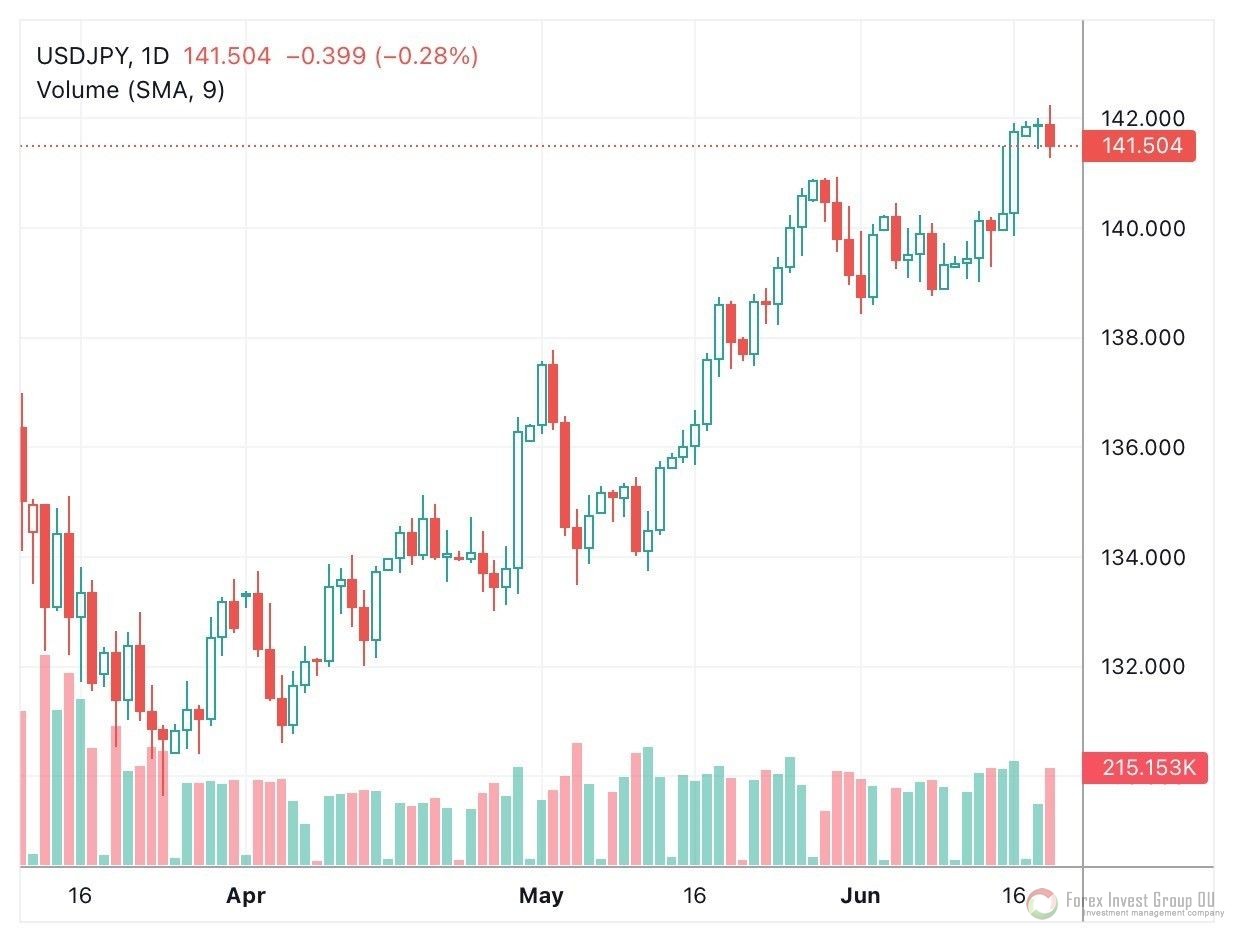Select the red 141.504 current price tag
This screenshot has width=1234, height=938.
point(1141,146)
